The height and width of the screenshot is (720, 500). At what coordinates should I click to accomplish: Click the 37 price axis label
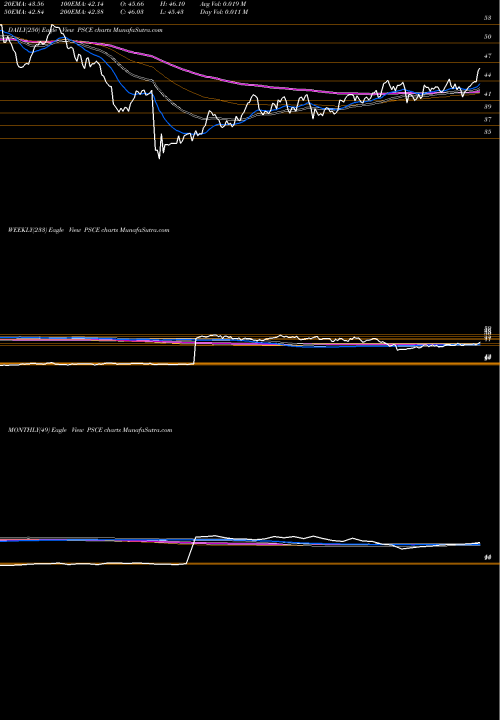click(x=488, y=119)
